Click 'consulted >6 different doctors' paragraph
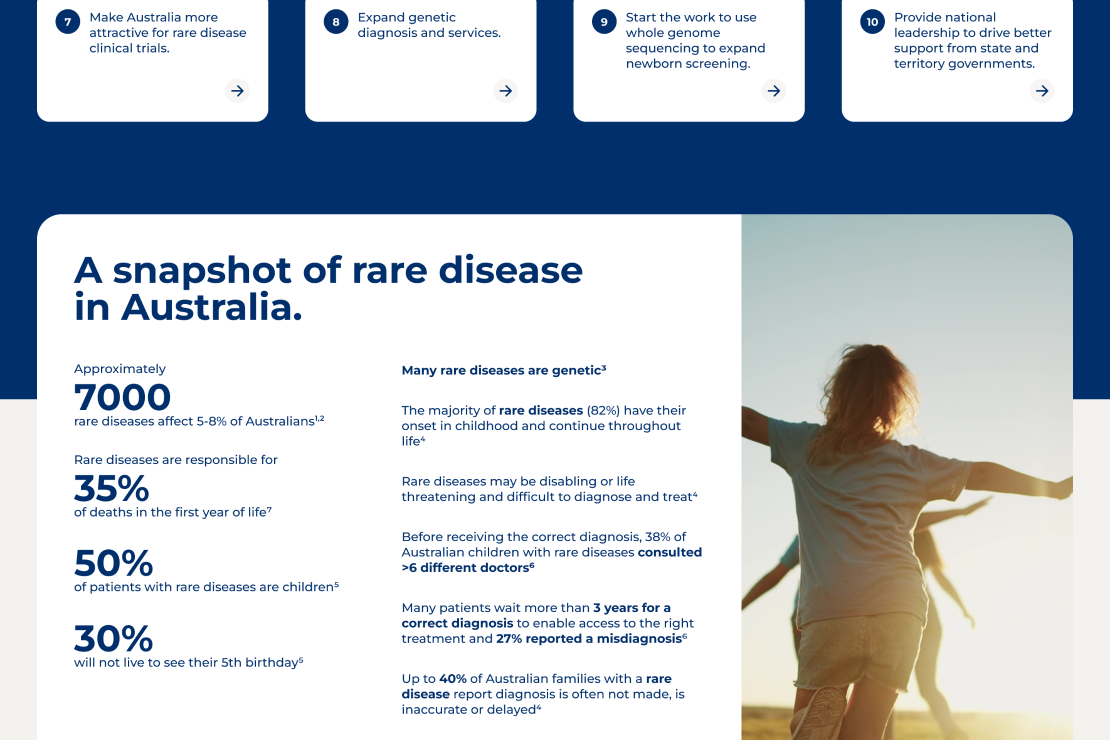The width and height of the screenshot is (1110, 740). pos(551,552)
